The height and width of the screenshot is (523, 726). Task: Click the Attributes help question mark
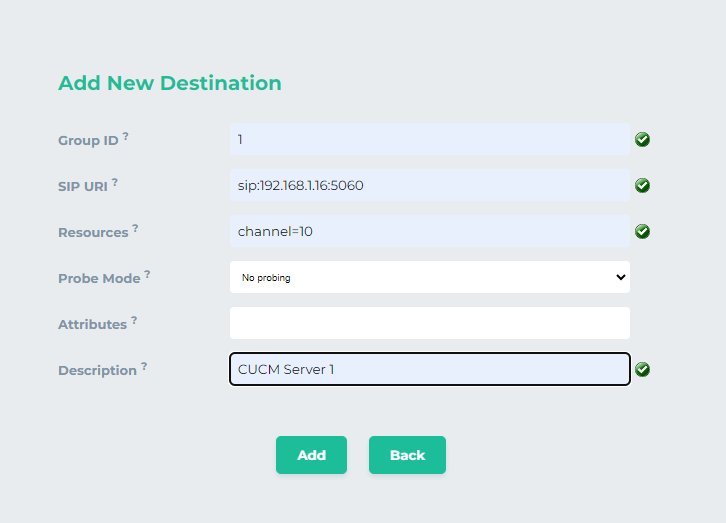coord(134,320)
